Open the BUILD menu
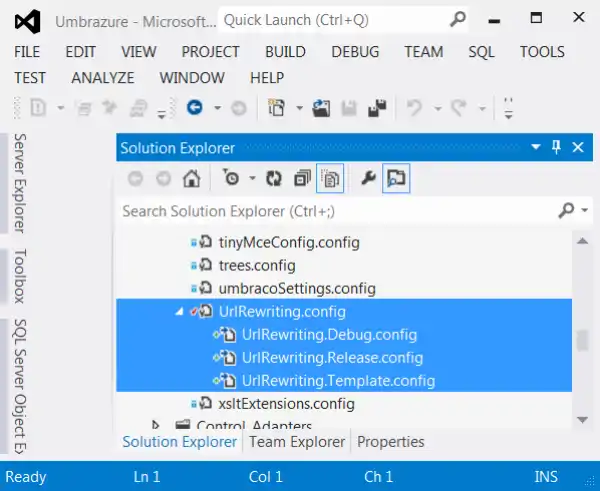Image resolution: width=600 pixels, height=491 pixels. pos(285,52)
